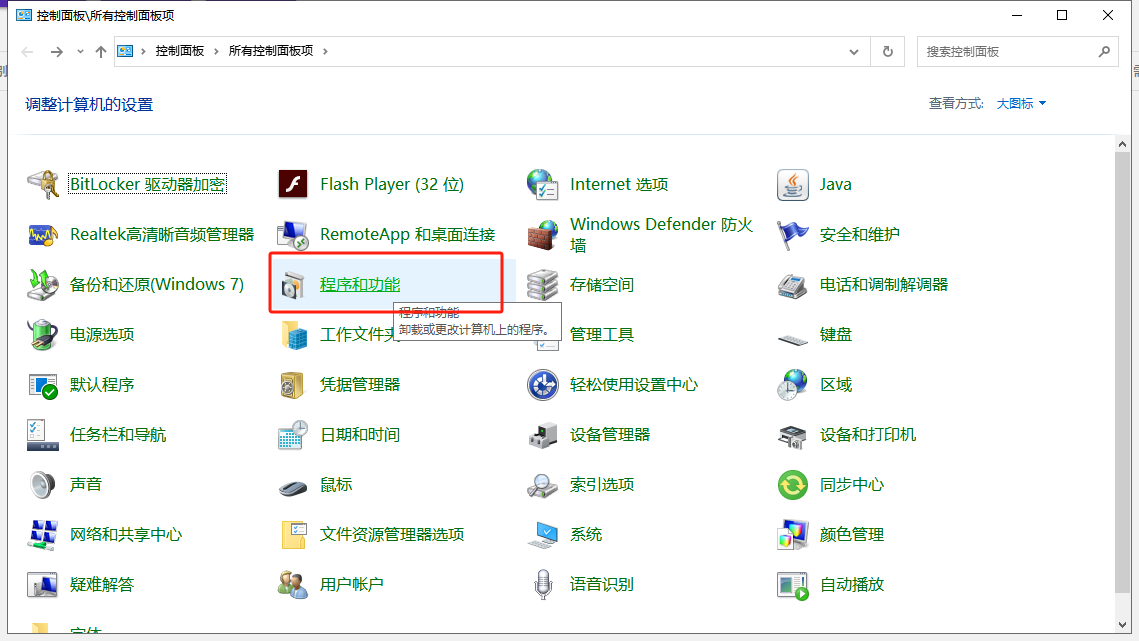
Task: Open the 网络和共享中心 link text
Action: pyautogui.click(x=126, y=535)
